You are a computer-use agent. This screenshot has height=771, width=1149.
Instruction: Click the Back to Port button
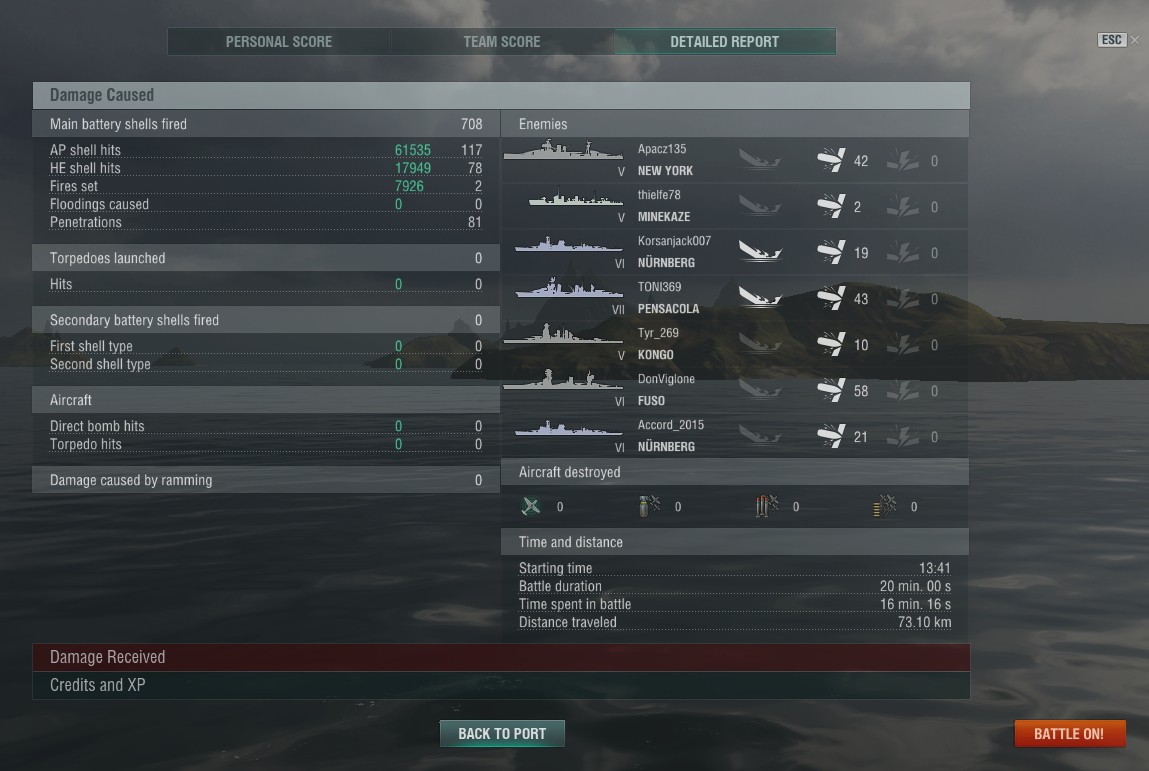click(502, 734)
